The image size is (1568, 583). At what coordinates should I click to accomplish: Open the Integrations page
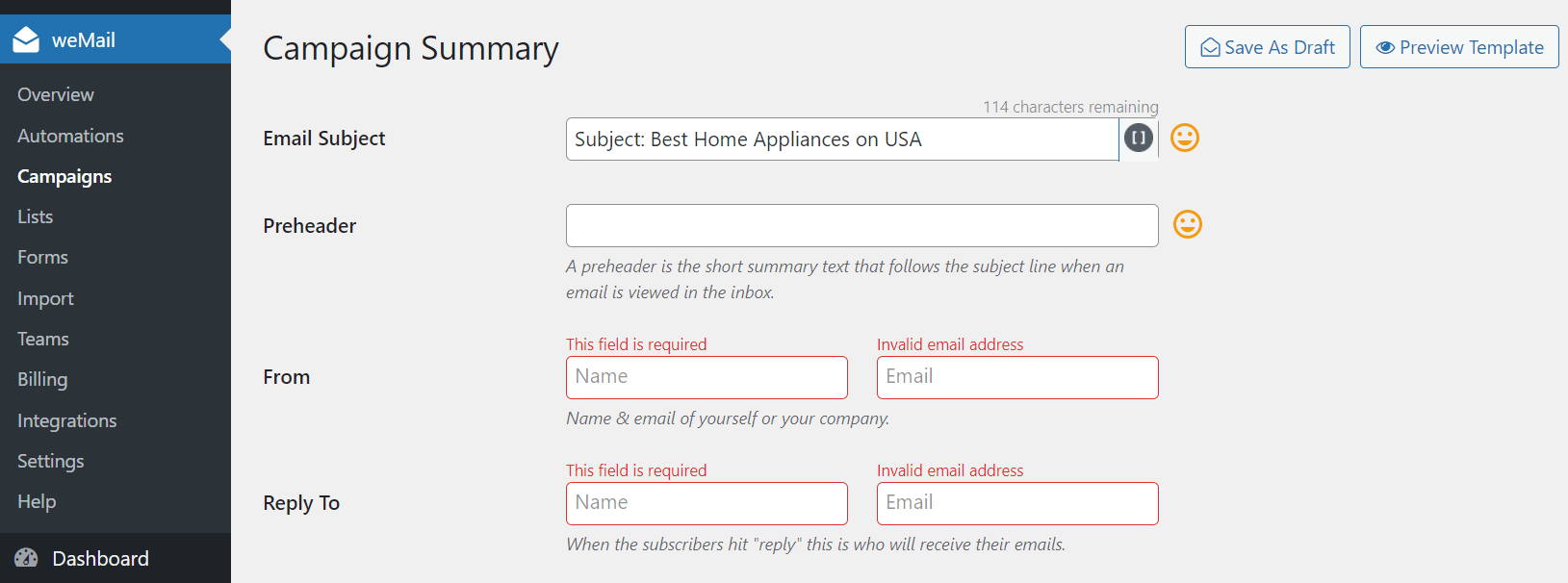click(66, 420)
